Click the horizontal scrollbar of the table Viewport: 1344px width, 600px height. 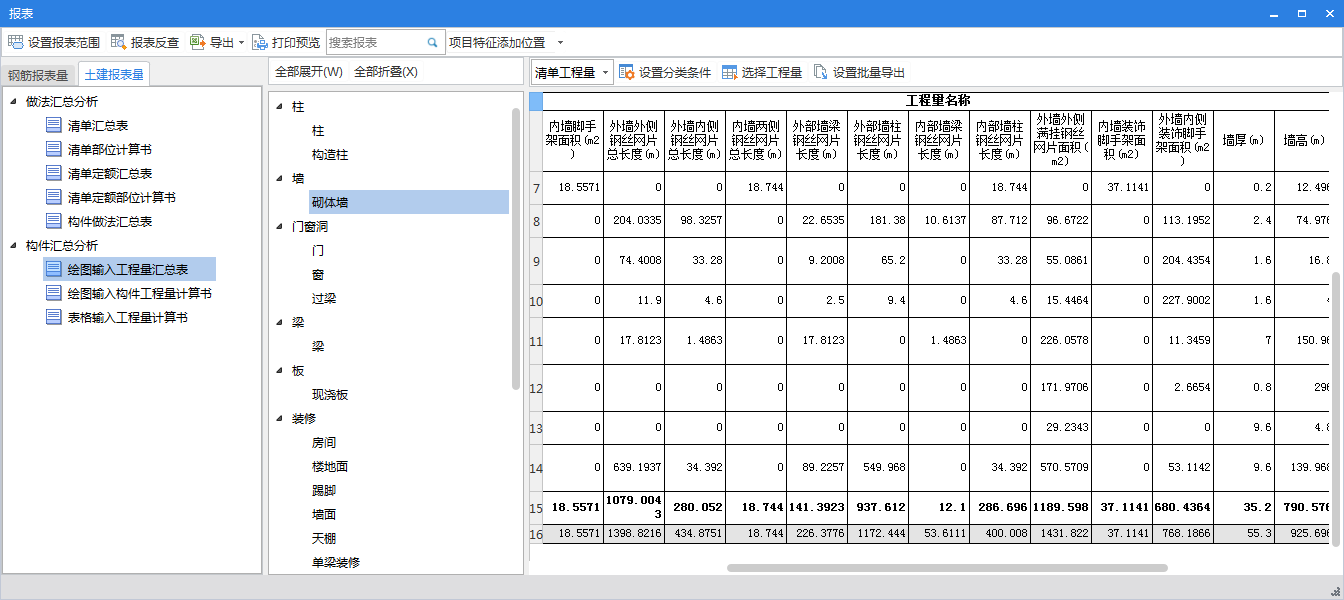pos(947,568)
